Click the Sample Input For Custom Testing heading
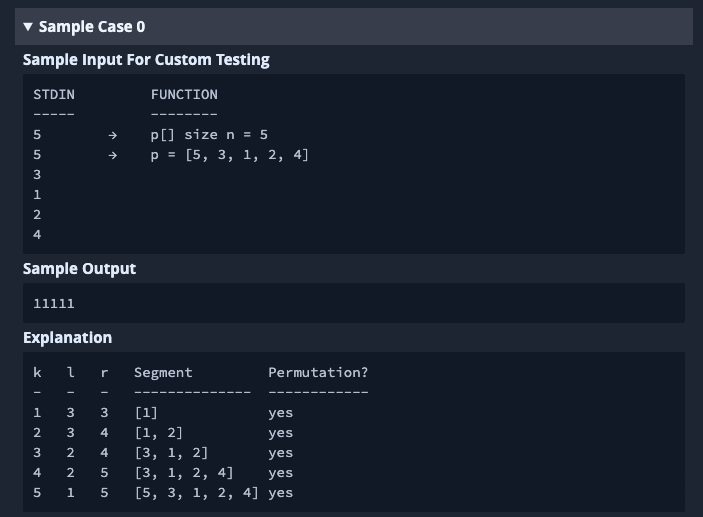The width and height of the screenshot is (703, 517). point(146,60)
